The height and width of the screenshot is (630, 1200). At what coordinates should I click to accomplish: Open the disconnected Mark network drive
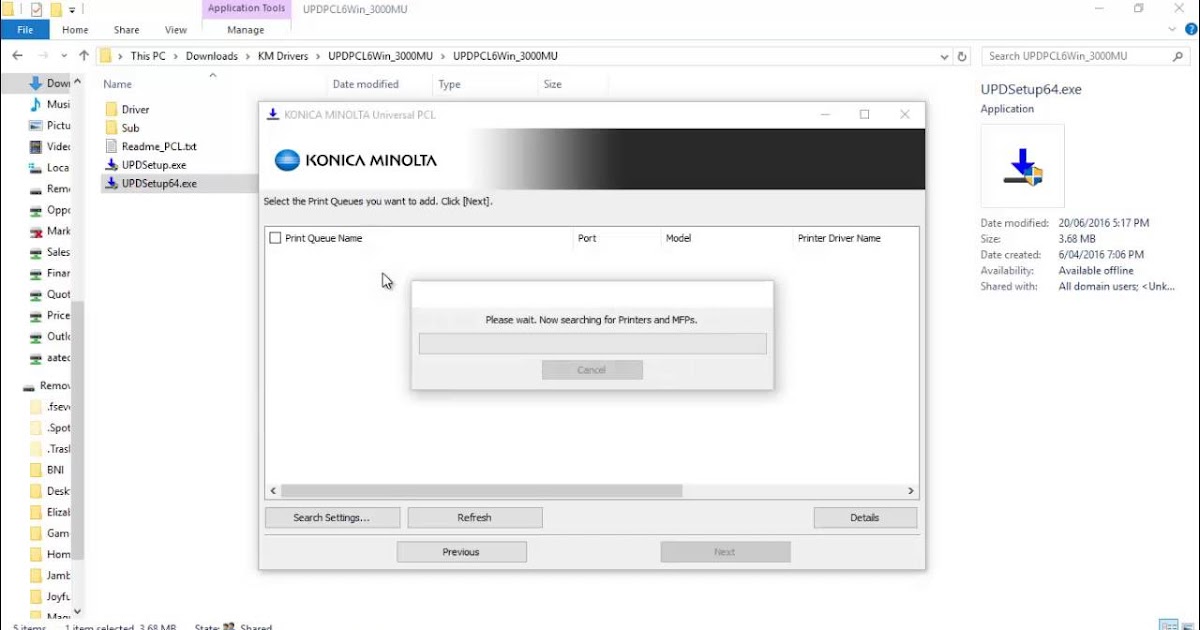pyautogui.click(x=49, y=231)
